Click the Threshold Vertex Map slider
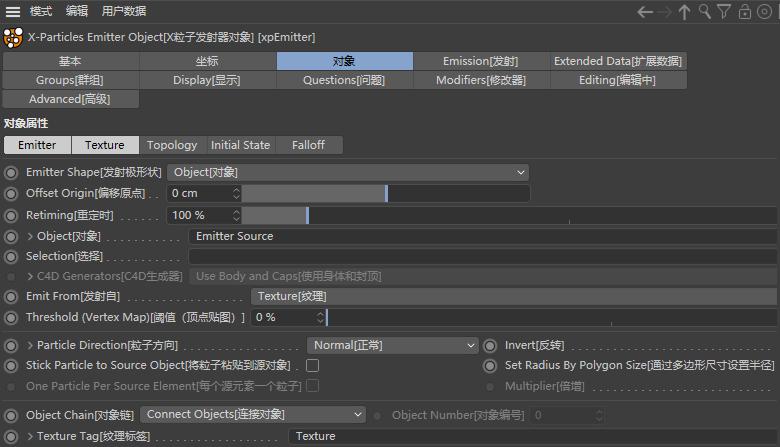The width and height of the screenshot is (780, 447). (551, 317)
